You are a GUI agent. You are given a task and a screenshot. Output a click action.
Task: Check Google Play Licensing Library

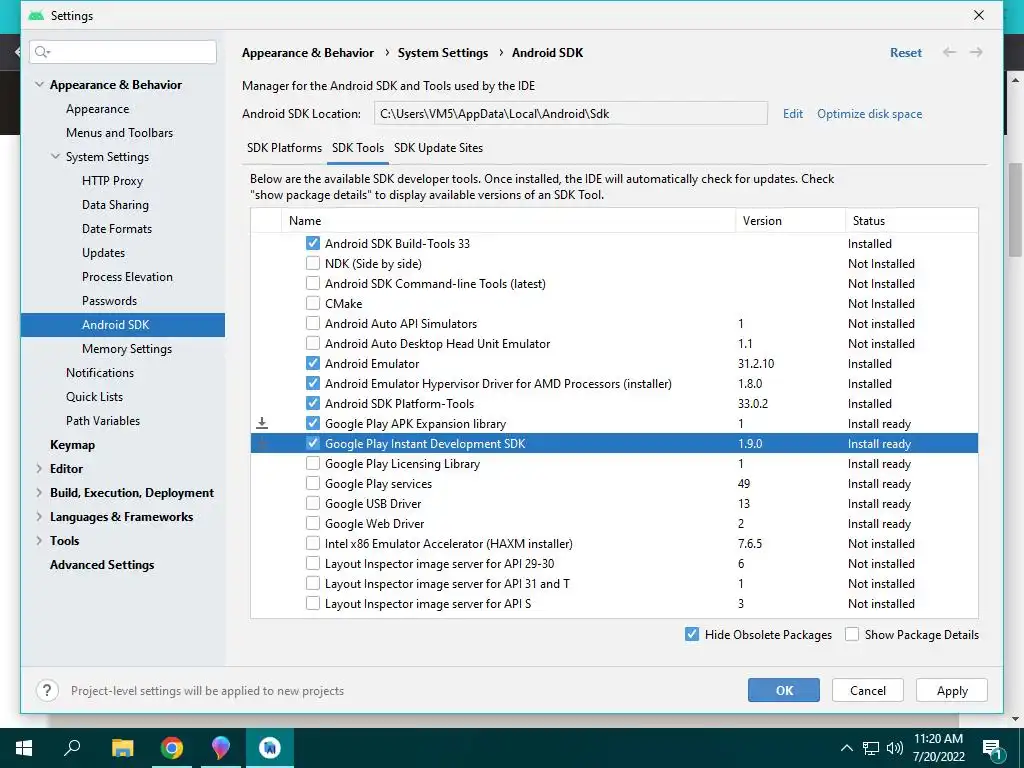(313, 463)
